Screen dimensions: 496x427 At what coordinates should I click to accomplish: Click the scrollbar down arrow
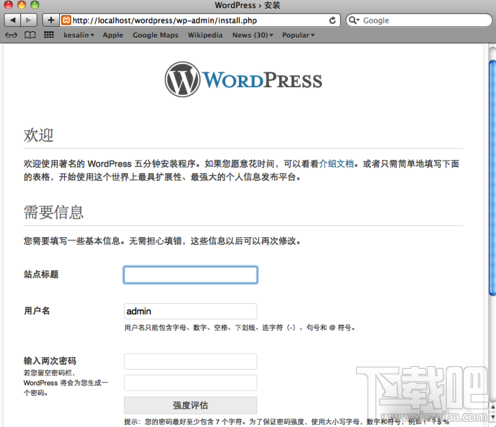493,417
